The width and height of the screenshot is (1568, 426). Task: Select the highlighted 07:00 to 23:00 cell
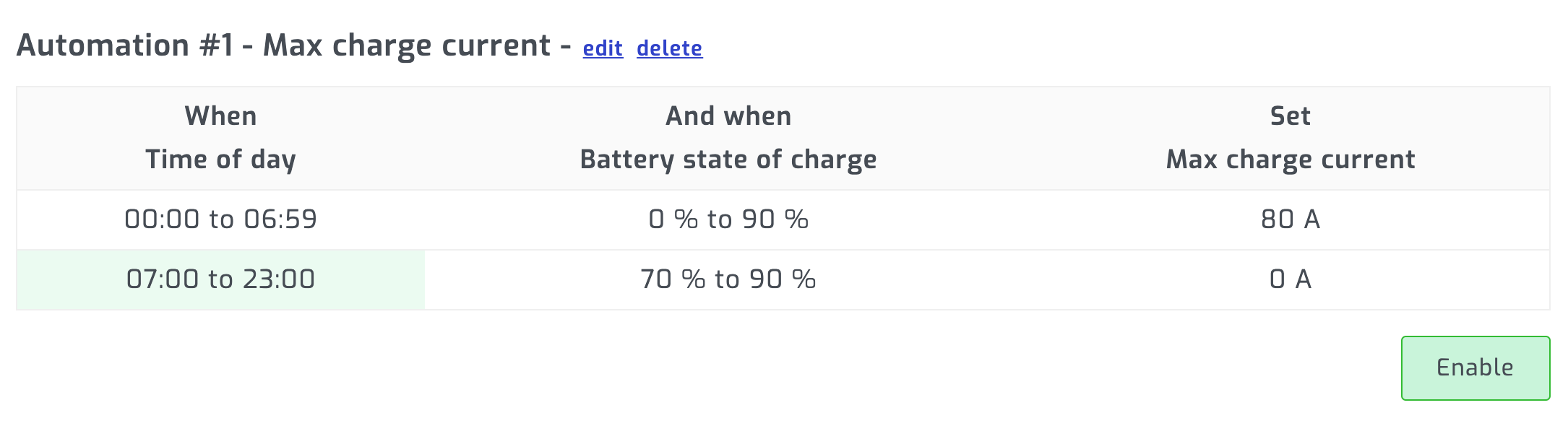[x=220, y=279]
